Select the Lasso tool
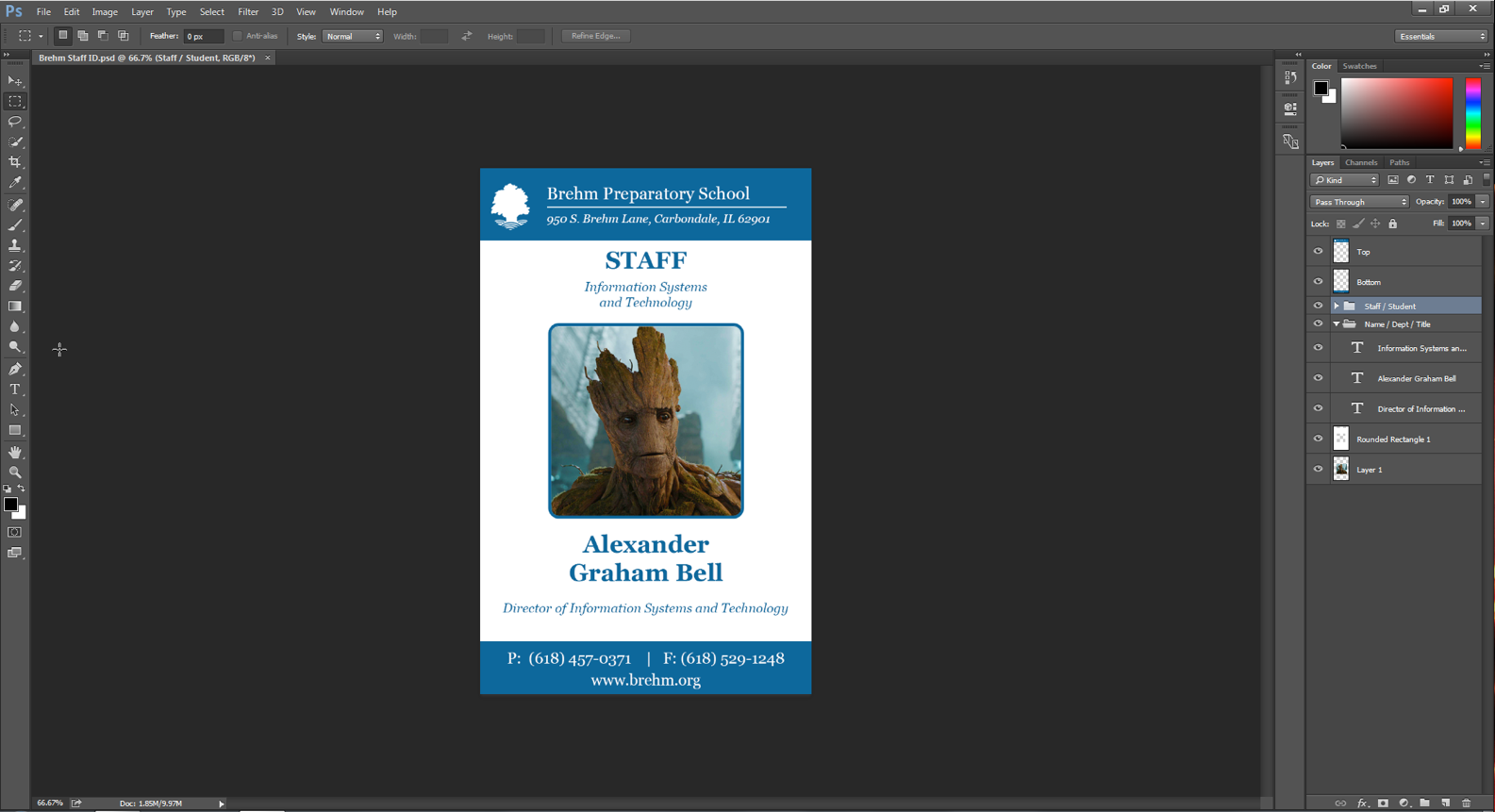Image resolution: width=1495 pixels, height=812 pixels. click(15, 122)
